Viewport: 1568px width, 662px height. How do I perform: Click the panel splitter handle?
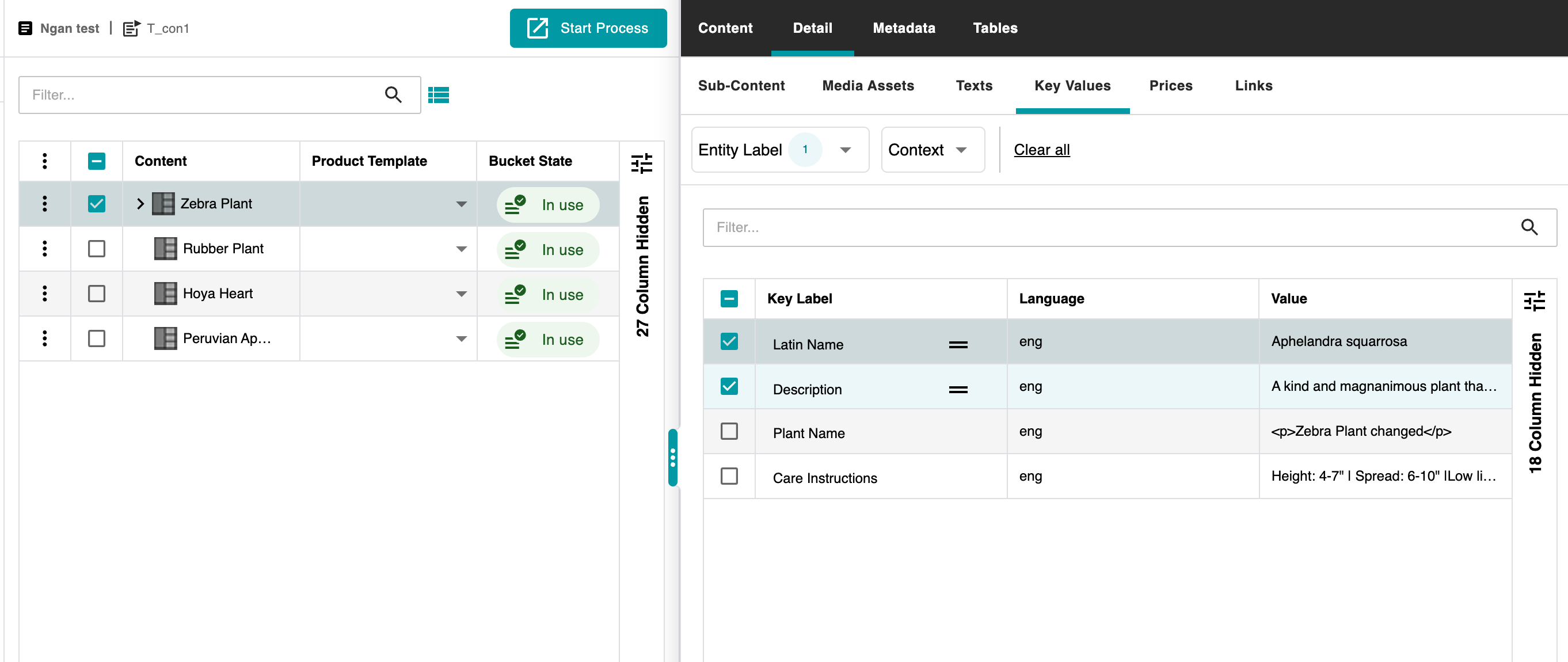click(672, 457)
